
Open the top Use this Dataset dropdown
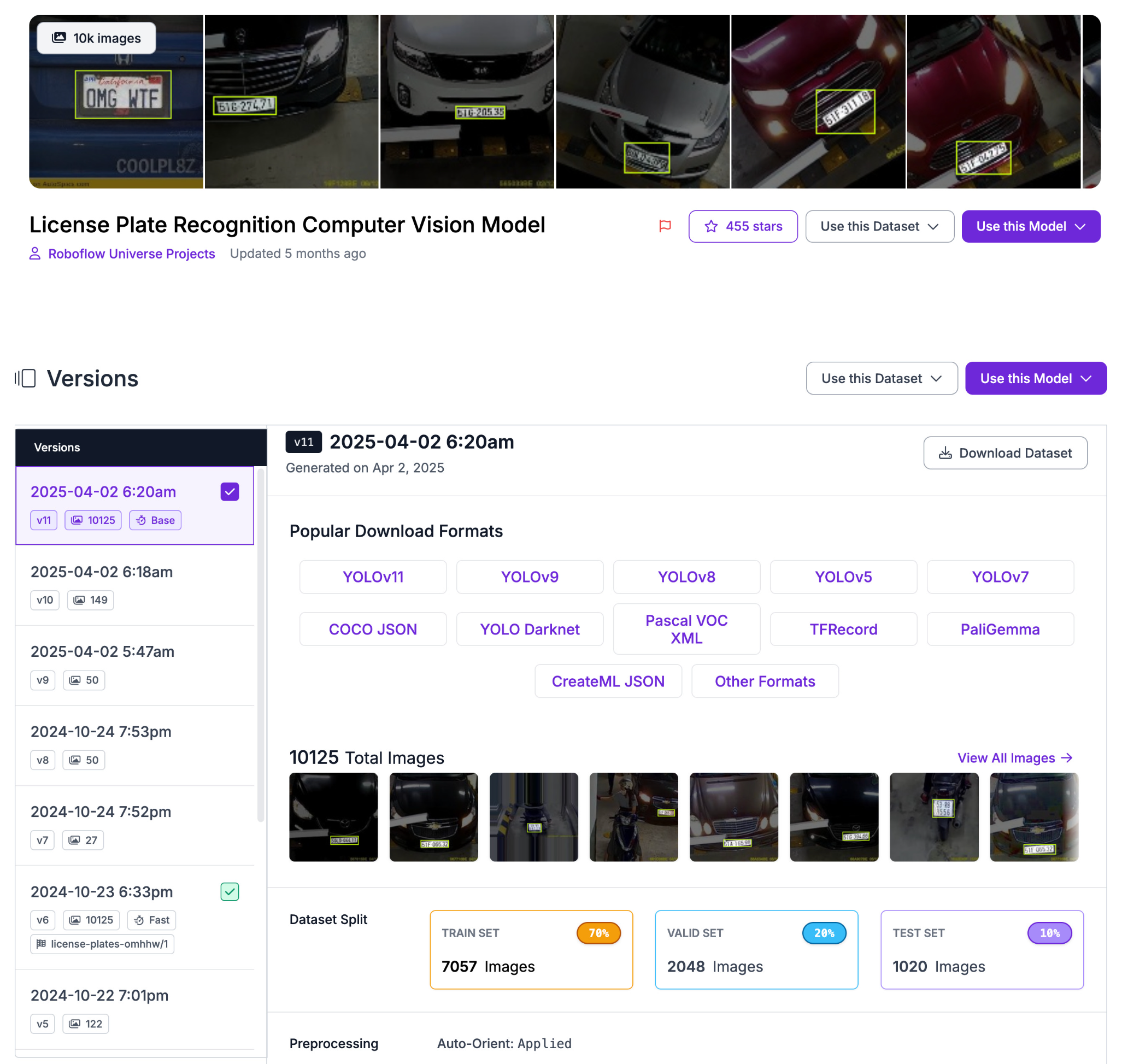(879, 226)
